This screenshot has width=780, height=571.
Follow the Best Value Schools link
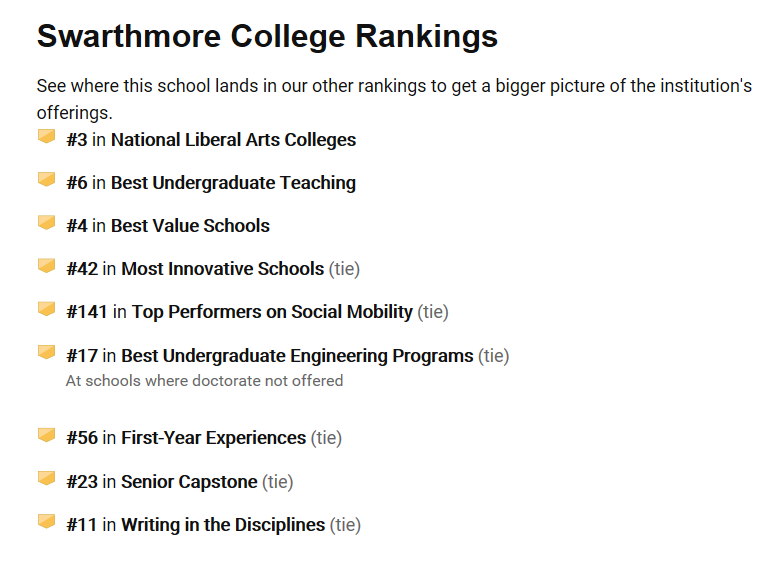click(190, 226)
